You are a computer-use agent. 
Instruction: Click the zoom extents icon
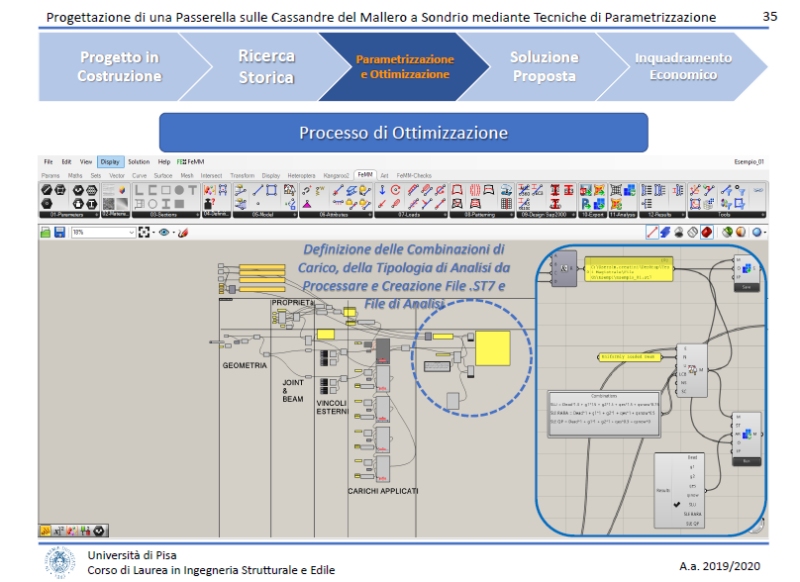pyautogui.click(x=144, y=232)
